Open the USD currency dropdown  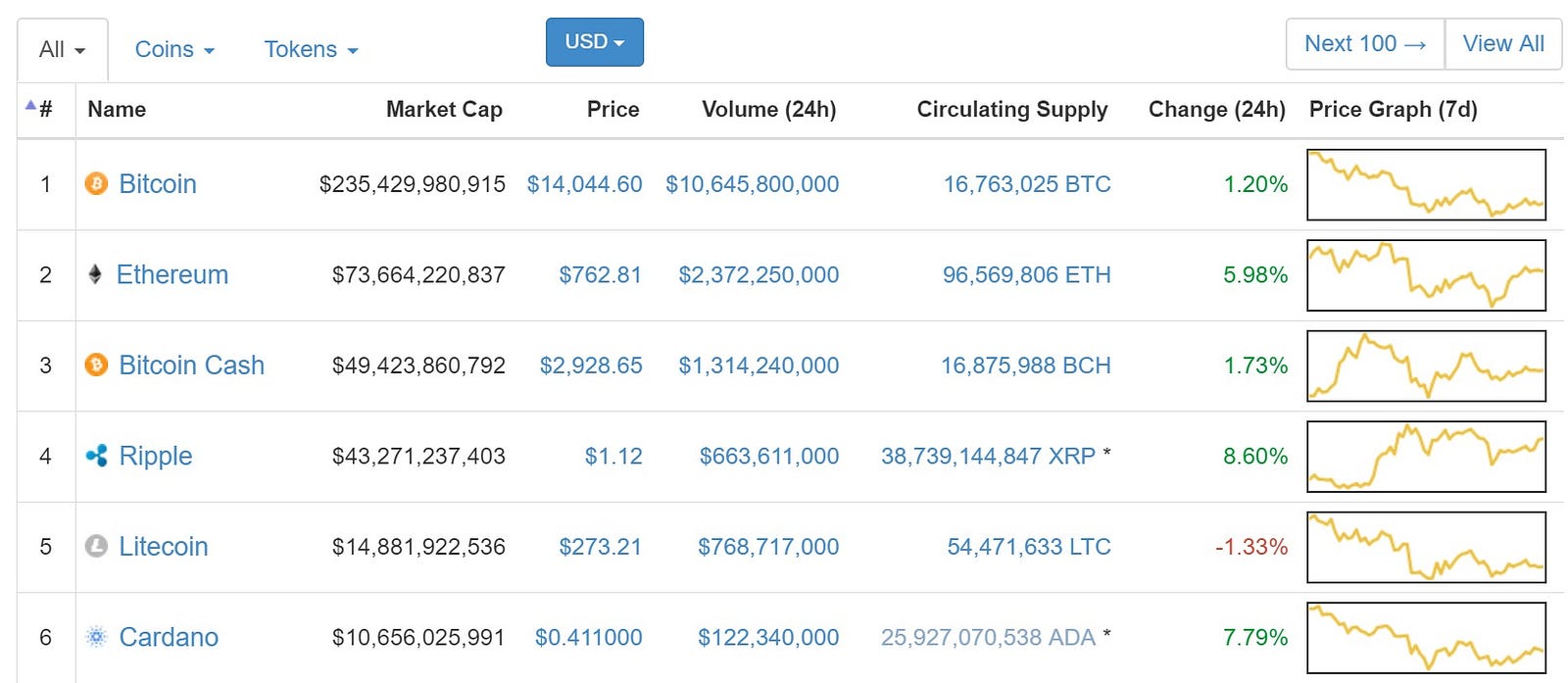tap(595, 42)
